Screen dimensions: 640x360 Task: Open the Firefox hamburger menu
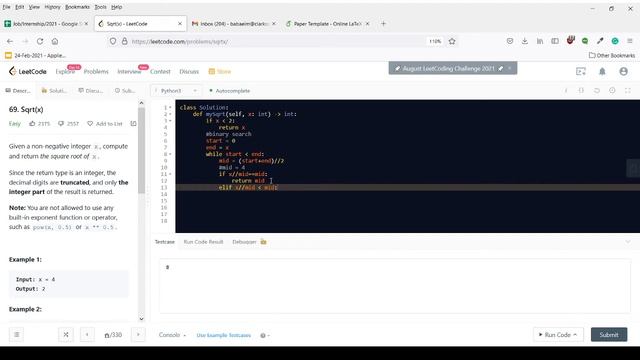pyautogui.click(x=630, y=41)
